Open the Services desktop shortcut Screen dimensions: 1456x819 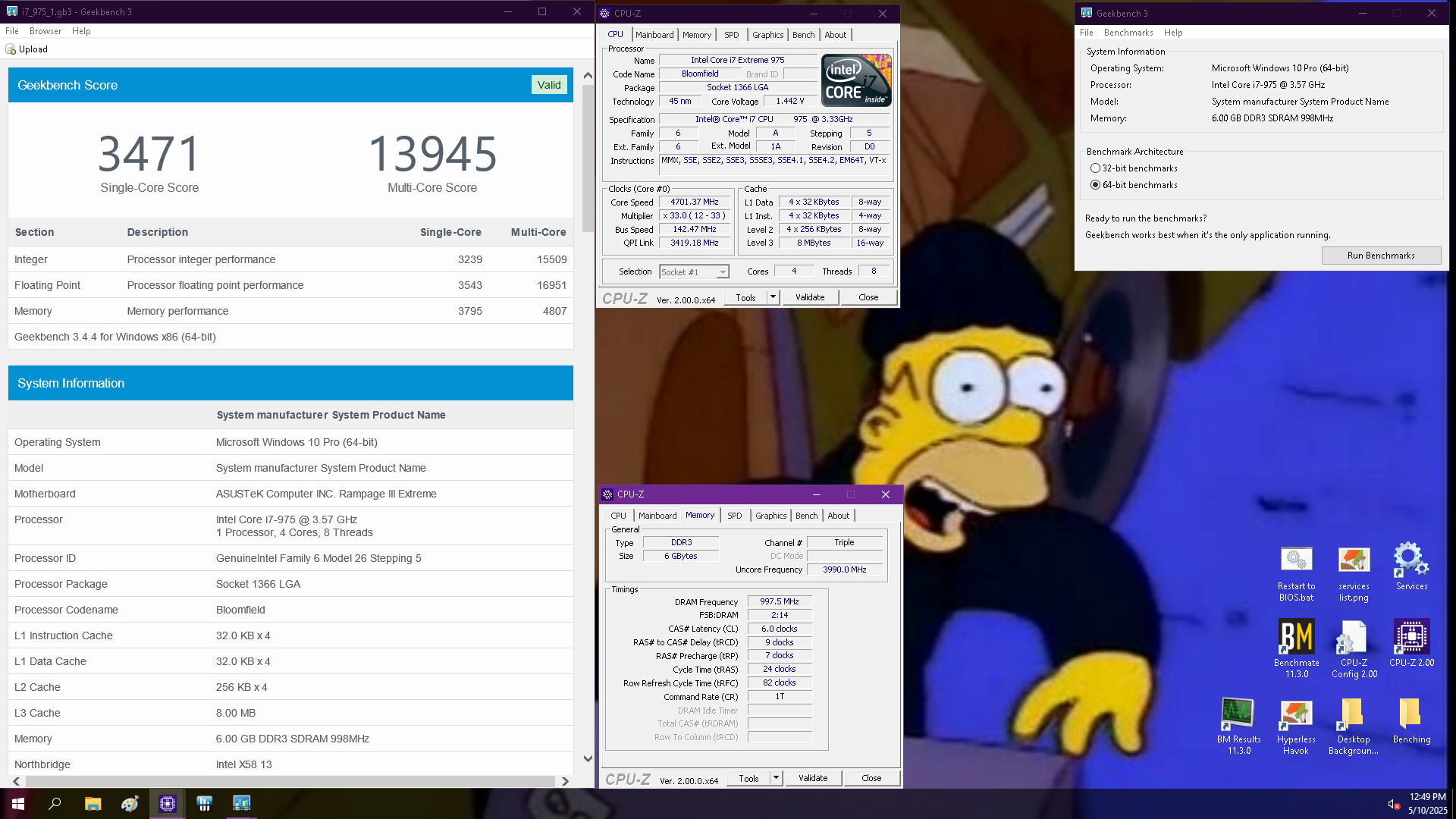(1411, 567)
